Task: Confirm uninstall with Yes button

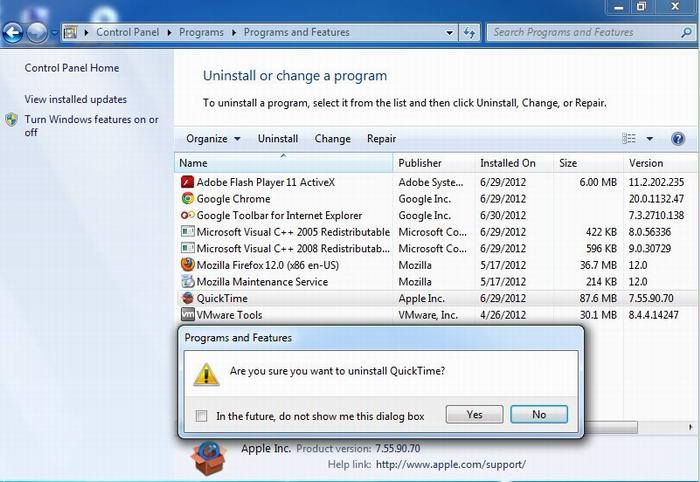Action: click(x=475, y=414)
